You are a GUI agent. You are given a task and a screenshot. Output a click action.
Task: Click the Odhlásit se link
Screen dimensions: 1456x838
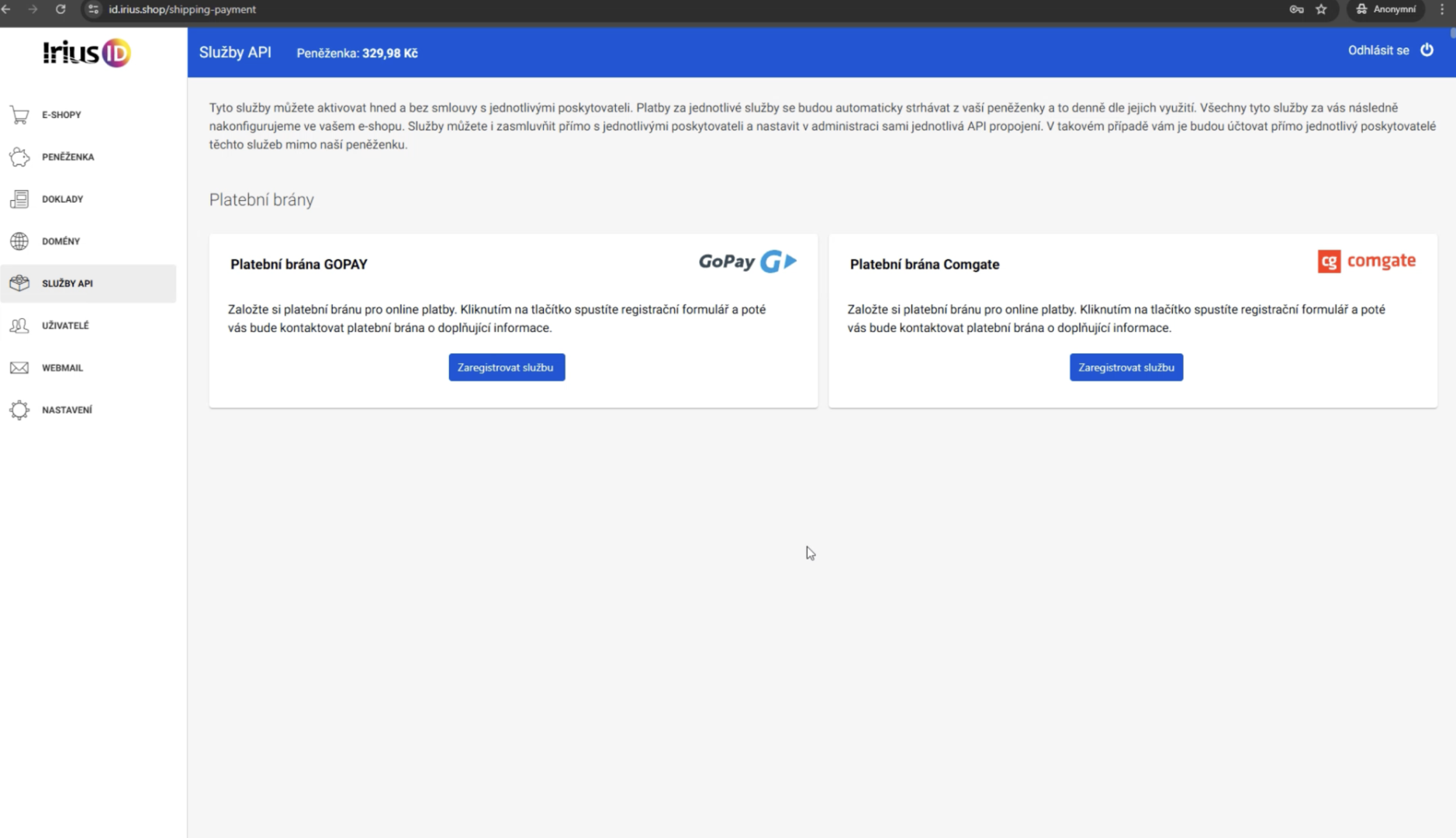[1378, 50]
